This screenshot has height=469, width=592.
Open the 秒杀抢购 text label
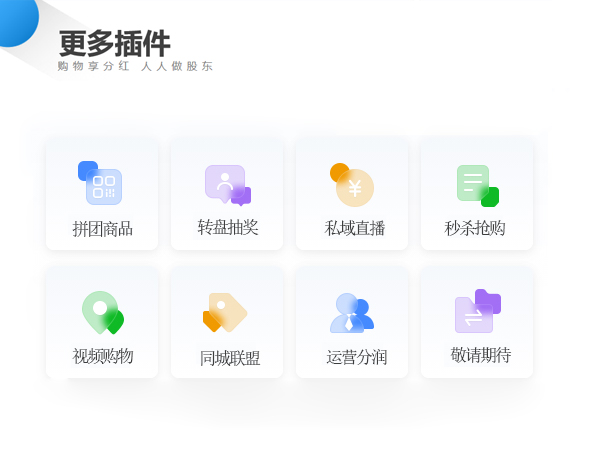pyautogui.click(x=475, y=228)
